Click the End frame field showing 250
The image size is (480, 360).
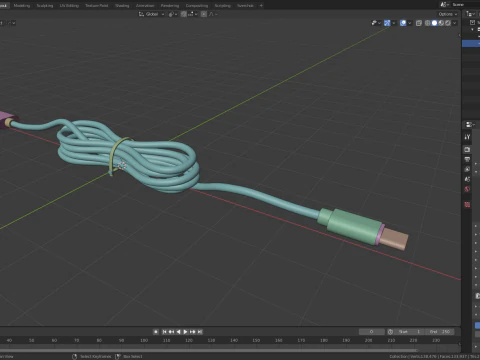click(x=440, y=332)
